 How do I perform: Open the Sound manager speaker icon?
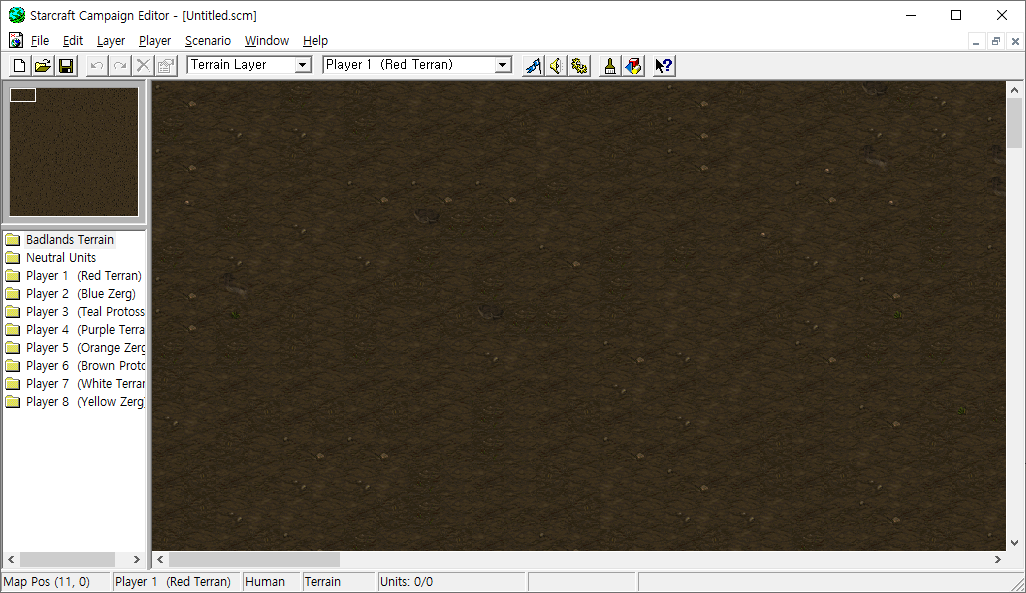click(556, 65)
